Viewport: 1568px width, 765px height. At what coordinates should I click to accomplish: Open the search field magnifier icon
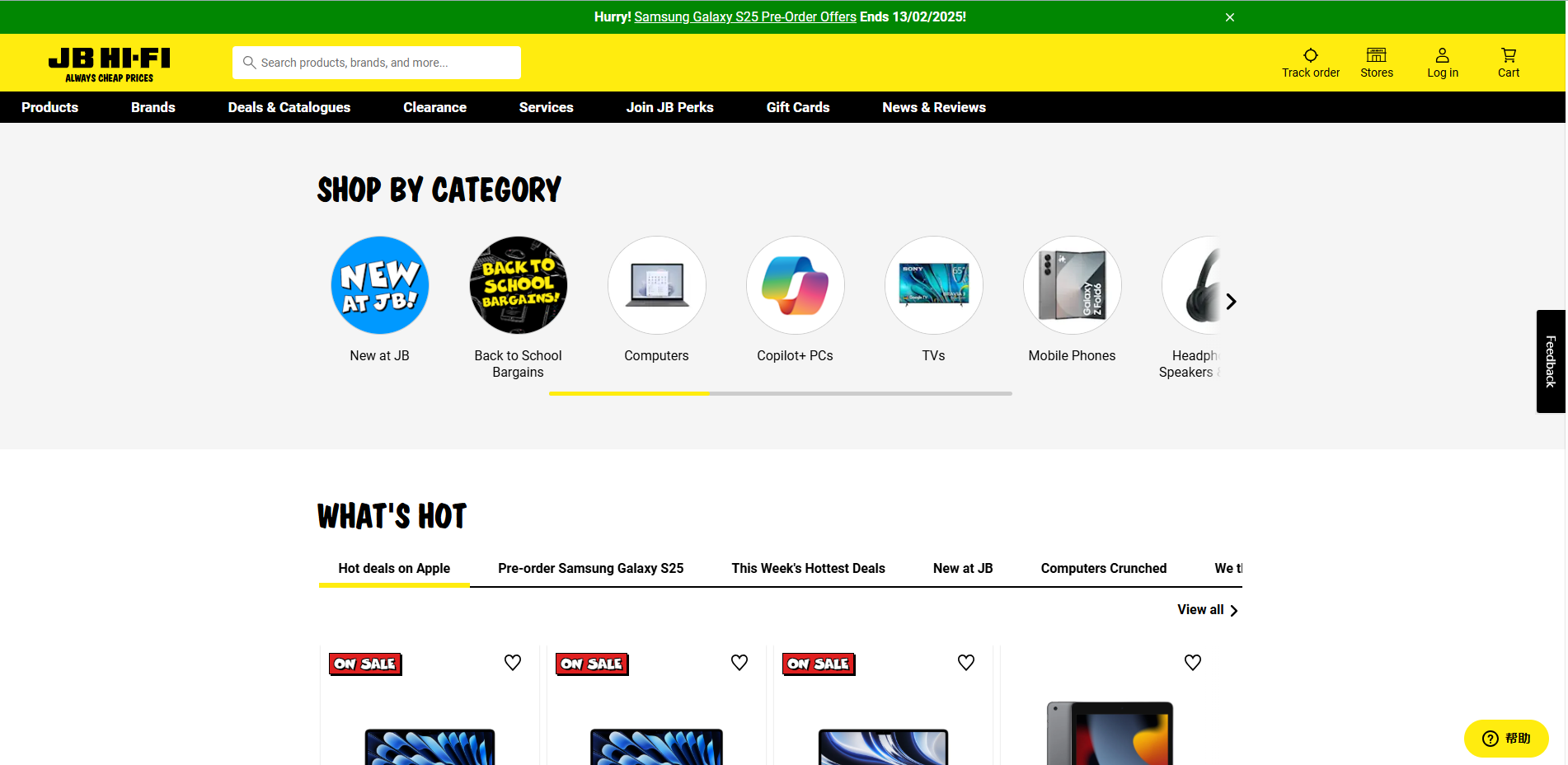pyautogui.click(x=250, y=62)
